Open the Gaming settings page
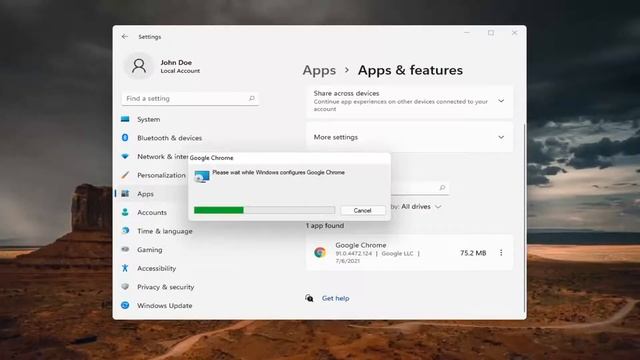Image resolution: width=640 pixels, height=360 pixels. 149,249
